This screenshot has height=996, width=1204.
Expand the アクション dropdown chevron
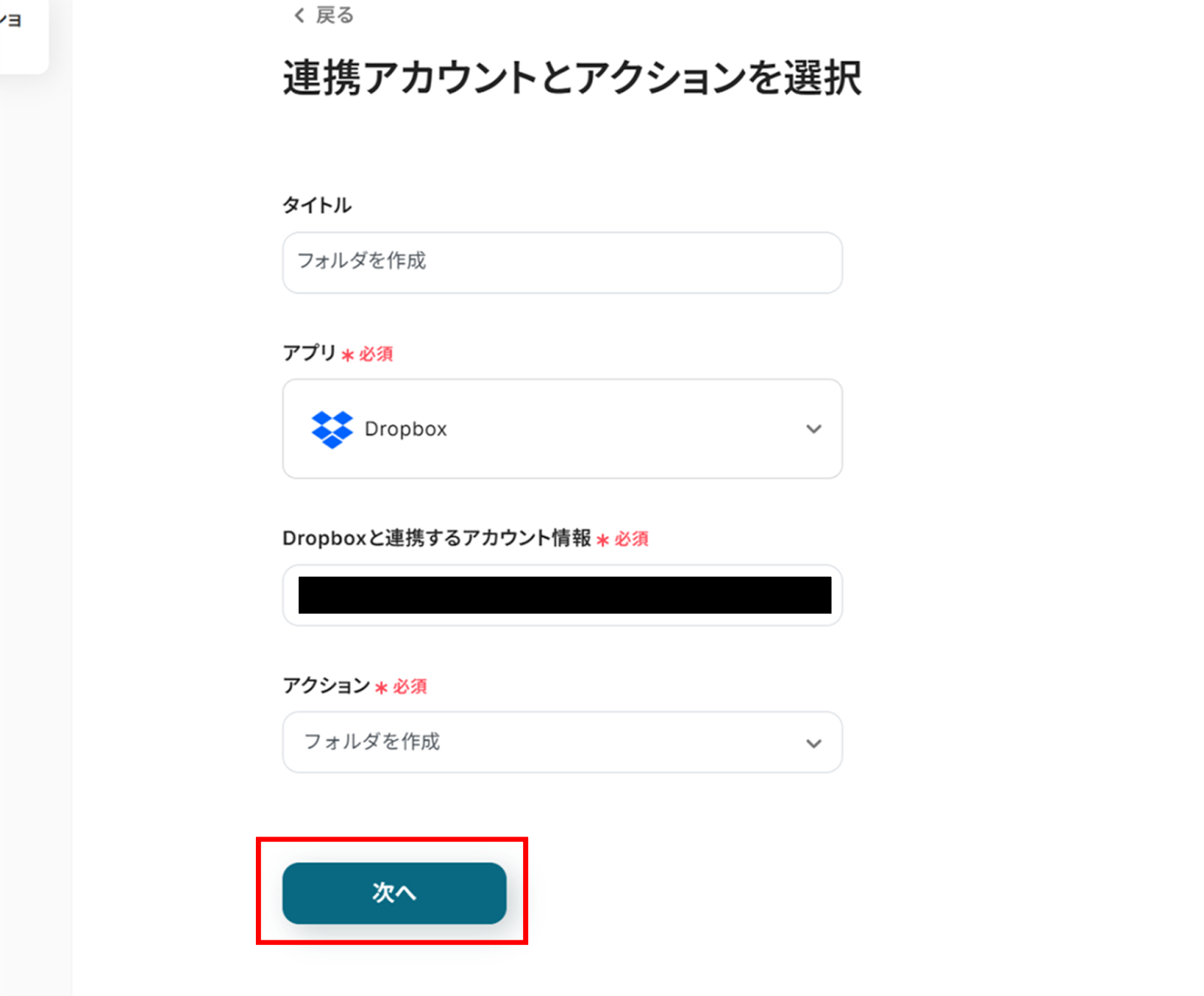(x=813, y=743)
